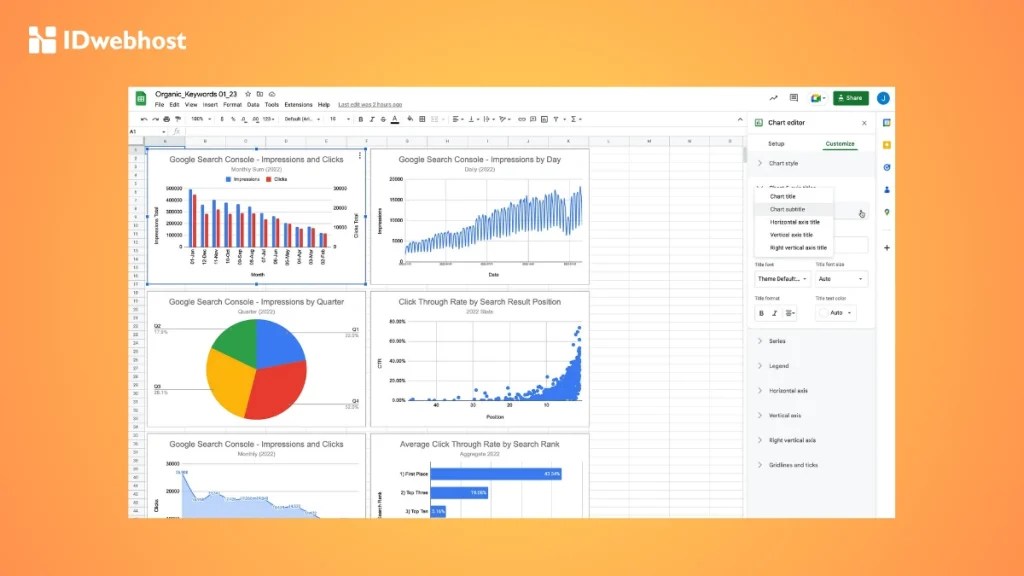Click the move to folder icon
Screen dimensions: 1024x576
tap(260, 94)
